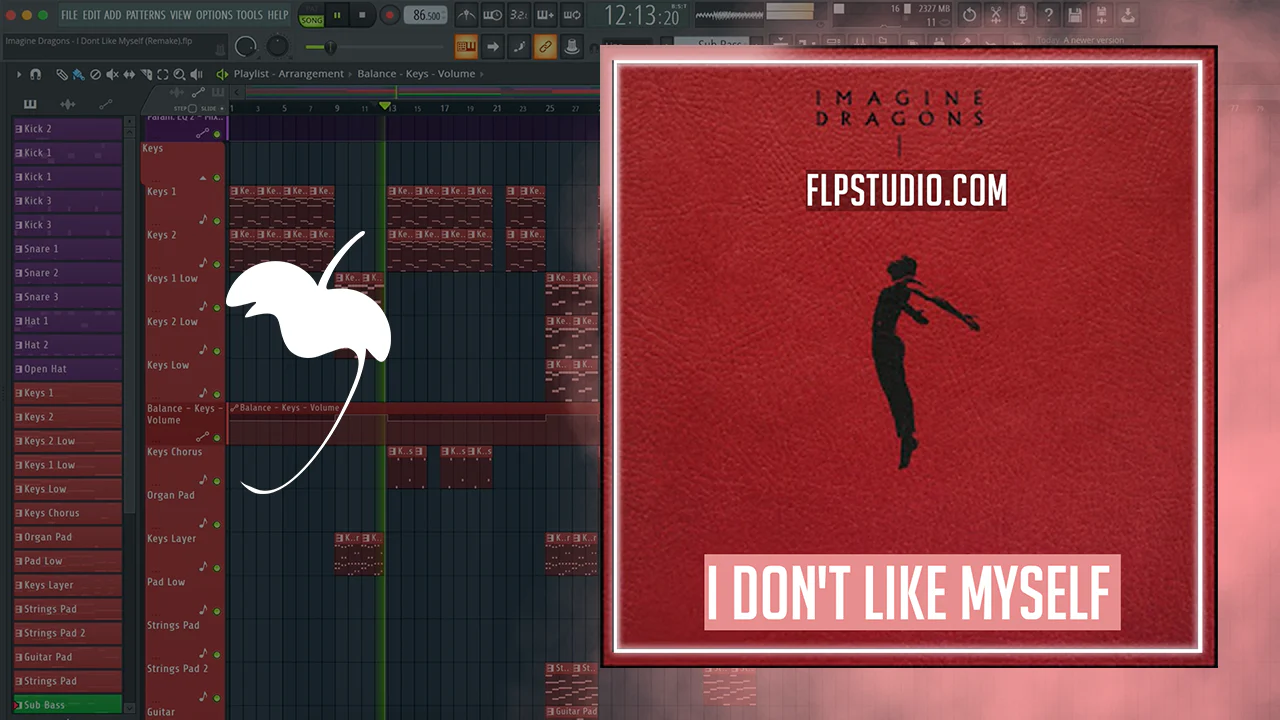The image size is (1280, 720).
Task: Select the Paint brush tool
Action: pos(78,74)
